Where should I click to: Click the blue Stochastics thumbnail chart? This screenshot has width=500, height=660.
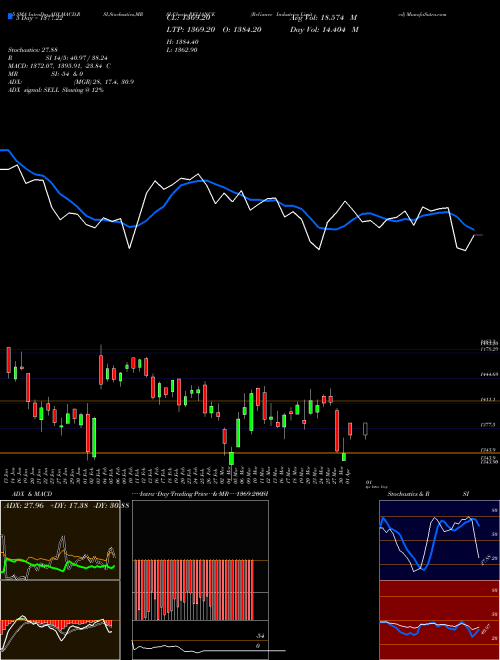pyautogui.click(x=439, y=540)
